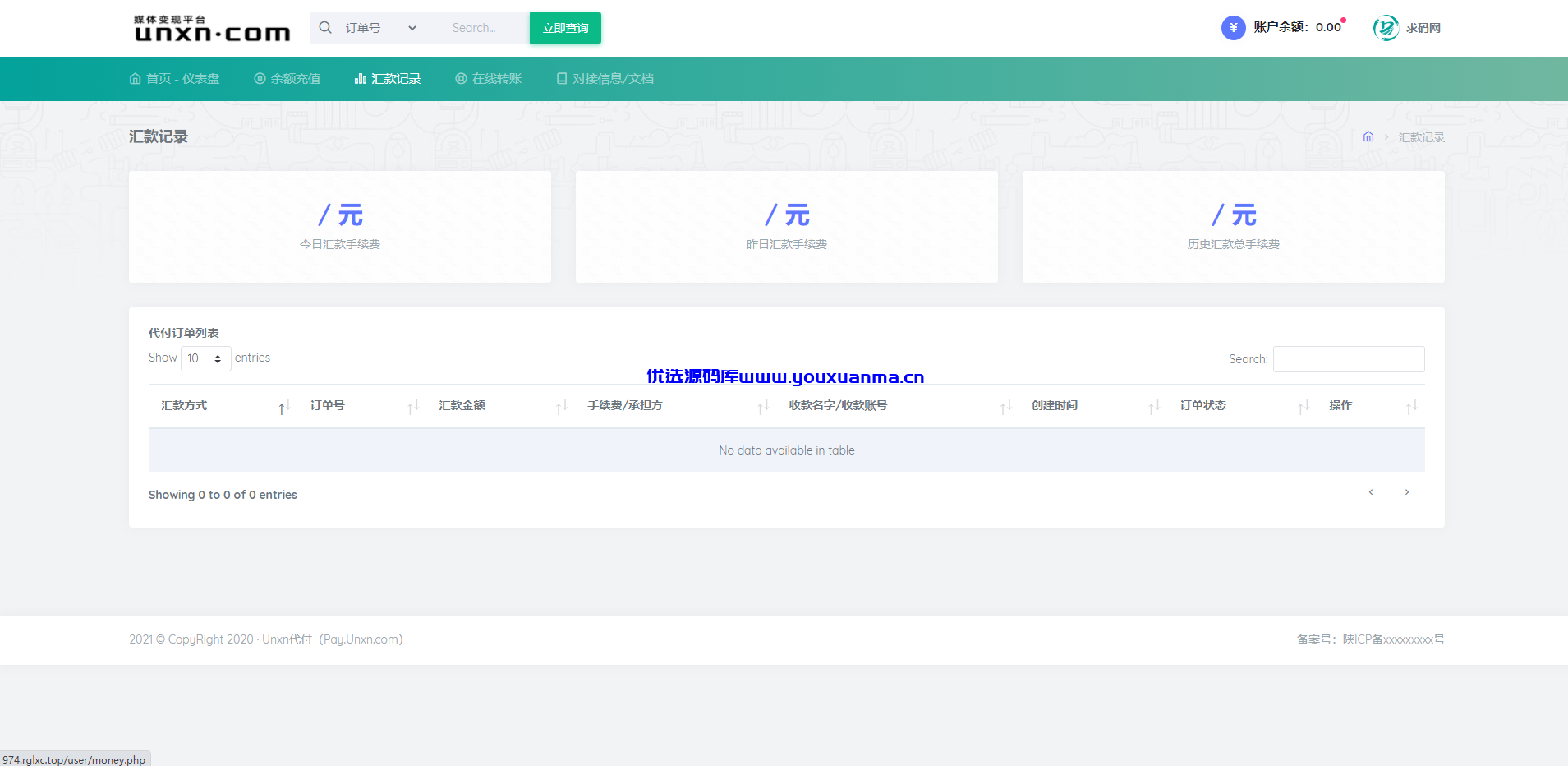Click the 陕ICP备 record number text
This screenshot has width=1568, height=766.
[x=1370, y=639]
